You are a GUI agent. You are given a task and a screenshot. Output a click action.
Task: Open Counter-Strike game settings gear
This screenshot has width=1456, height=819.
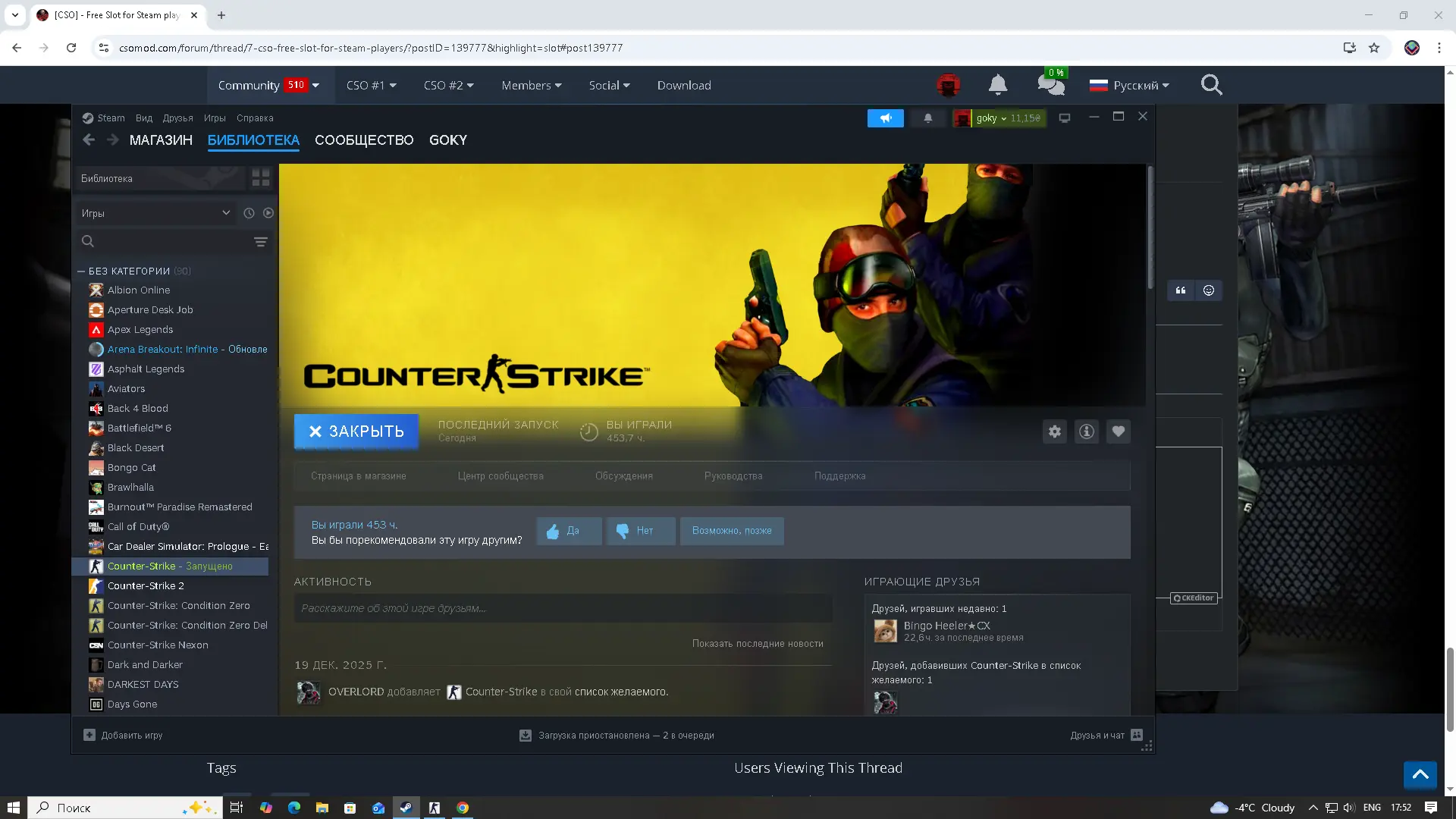pos(1055,431)
